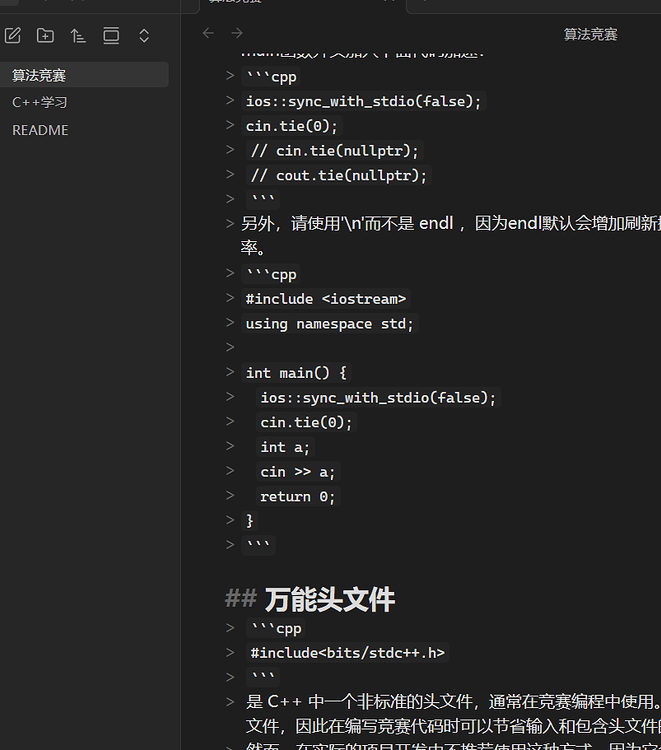Collapse or expand all folders icon
The width and height of the screenshot is (661, 750).
pyautogui.click(x=144, y=35)
